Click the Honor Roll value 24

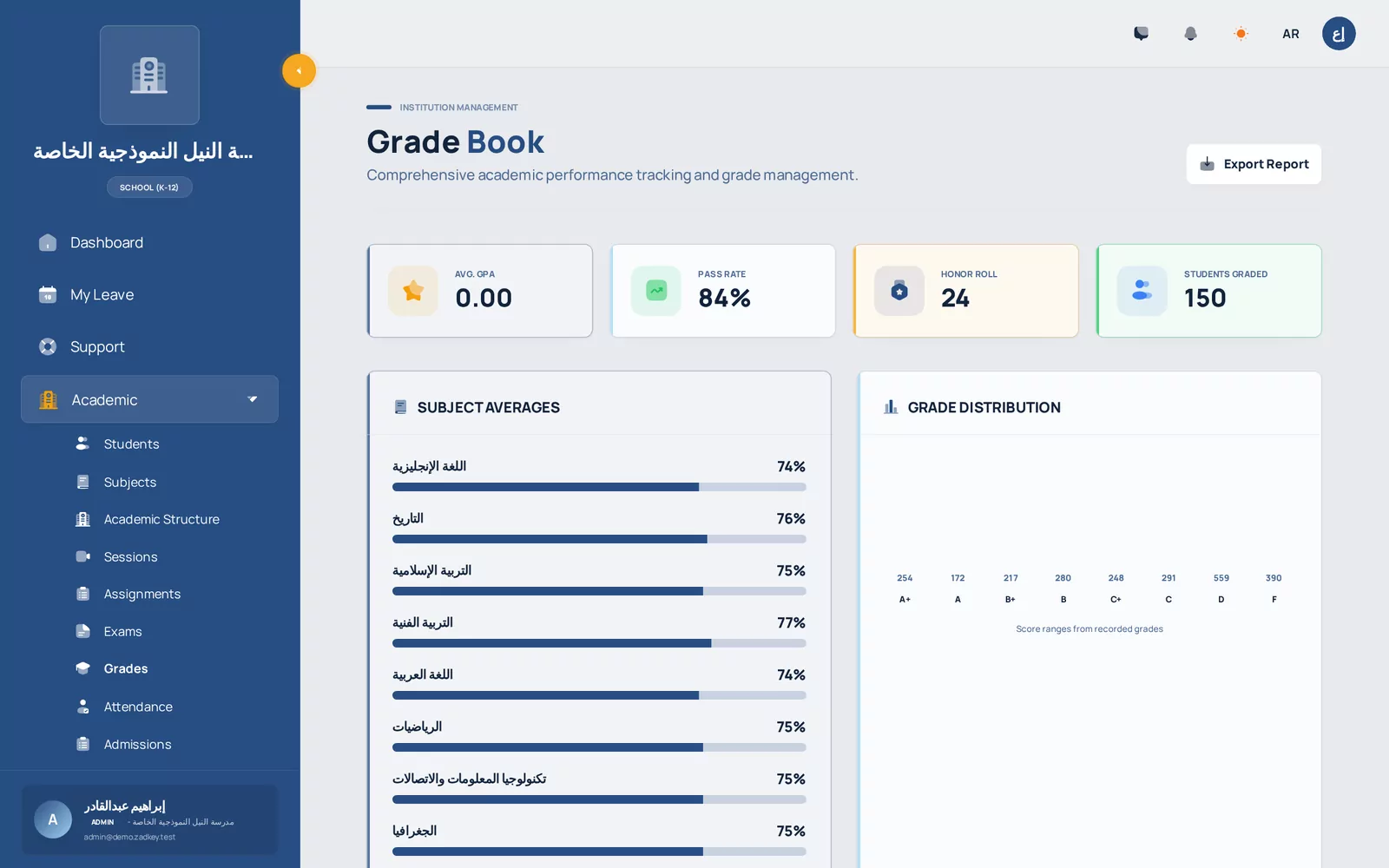tap(955, 299)
